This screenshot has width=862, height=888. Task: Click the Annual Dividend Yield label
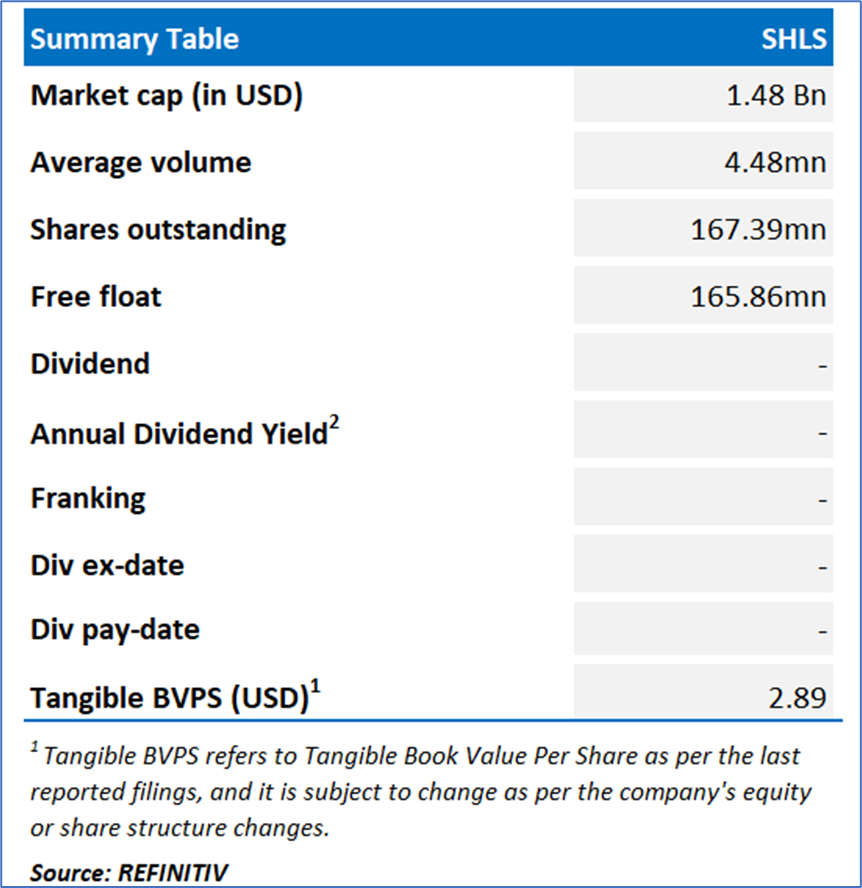[180, 434]
